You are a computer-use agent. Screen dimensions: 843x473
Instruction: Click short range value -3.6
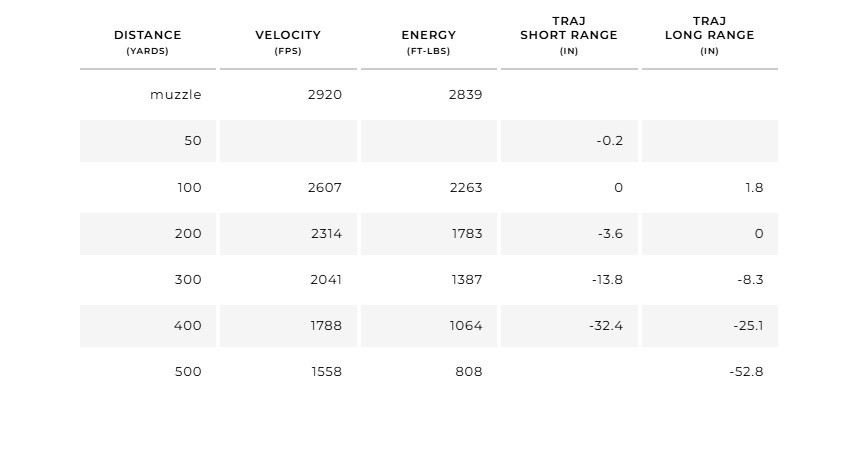click(610, 234)
